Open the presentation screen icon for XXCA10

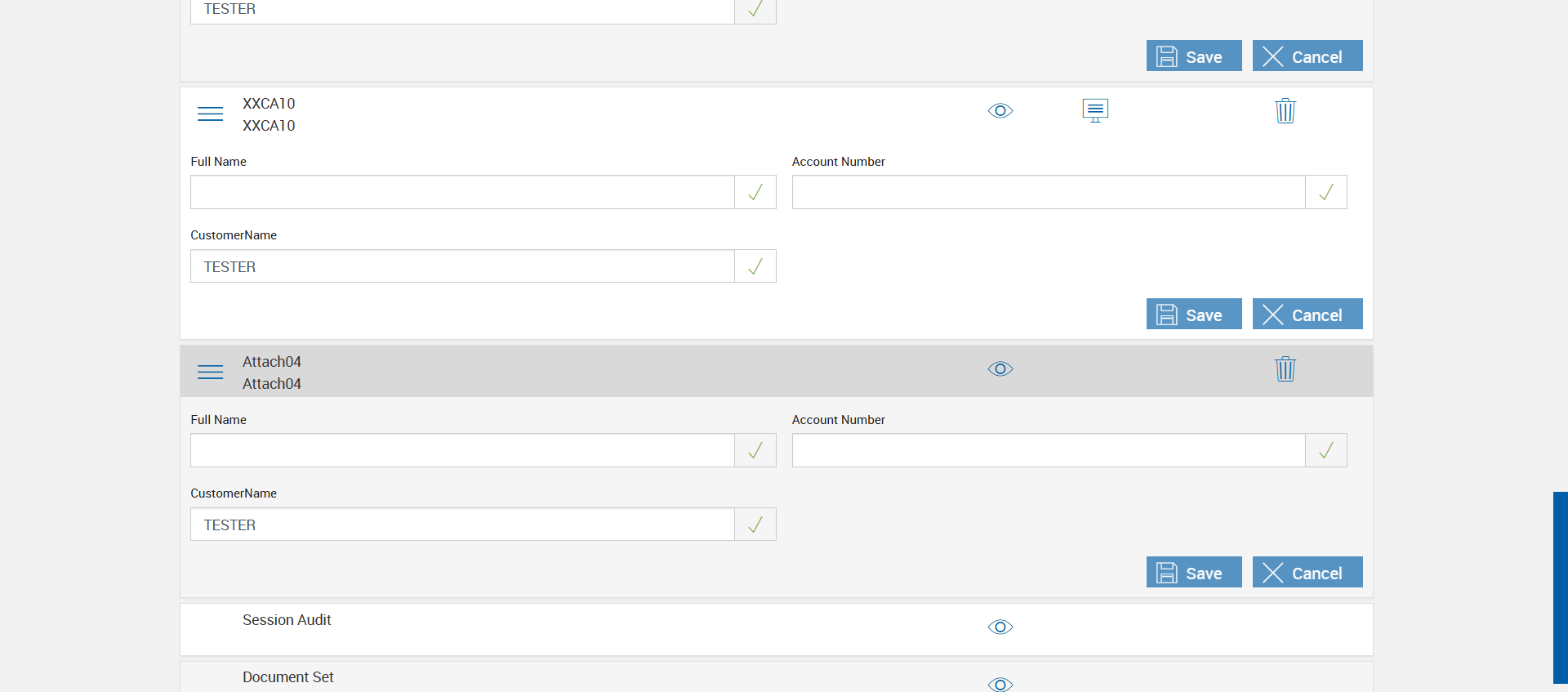tap(1095, 110)
